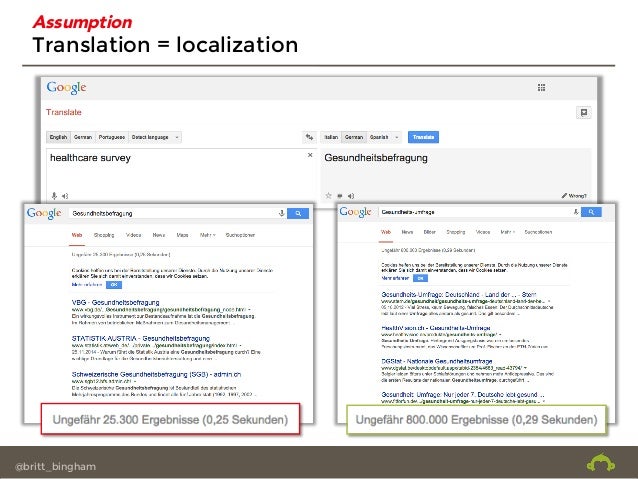Open 'DGStat - Nationale Gesundheitsumfrage' result
Viewport: 638px width, 479px height.
437,361
